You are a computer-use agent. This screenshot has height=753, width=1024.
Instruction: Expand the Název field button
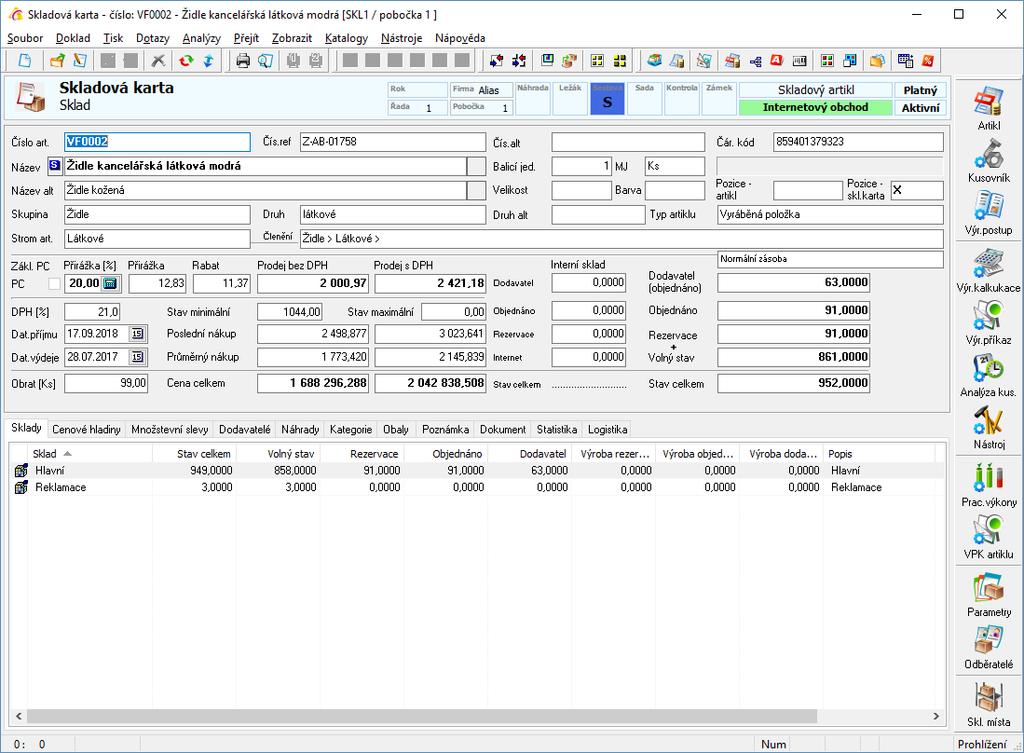pos(476,166)
